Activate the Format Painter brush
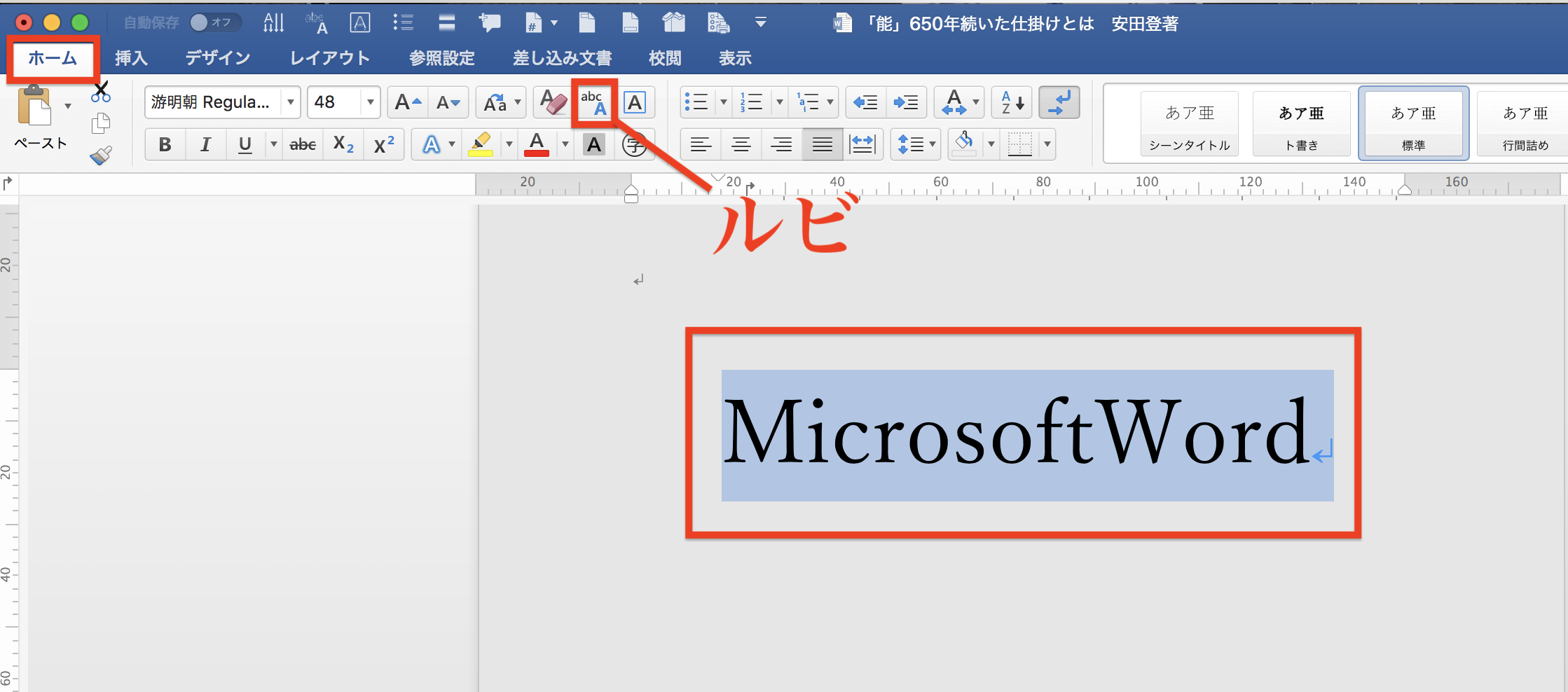Viewport: 1568px width, 692px height. 101,155
